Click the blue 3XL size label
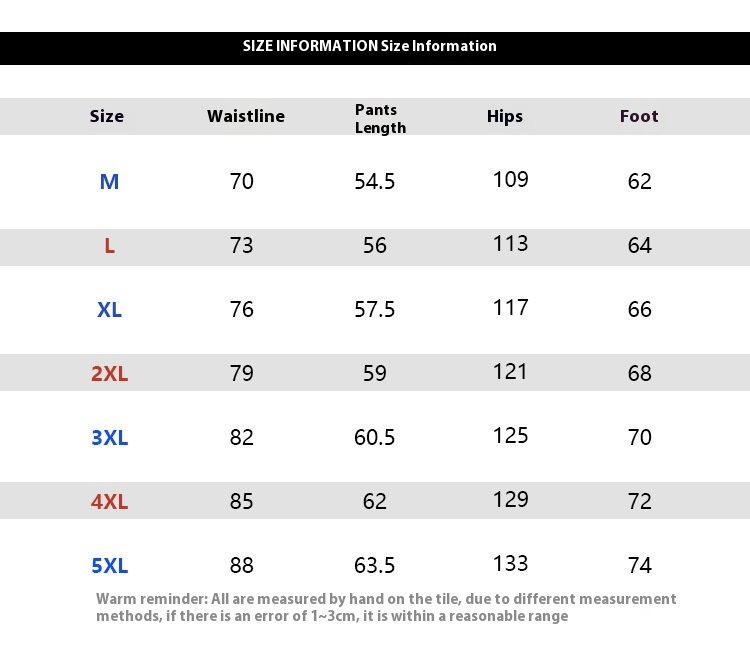 click(x=109, y=437)
